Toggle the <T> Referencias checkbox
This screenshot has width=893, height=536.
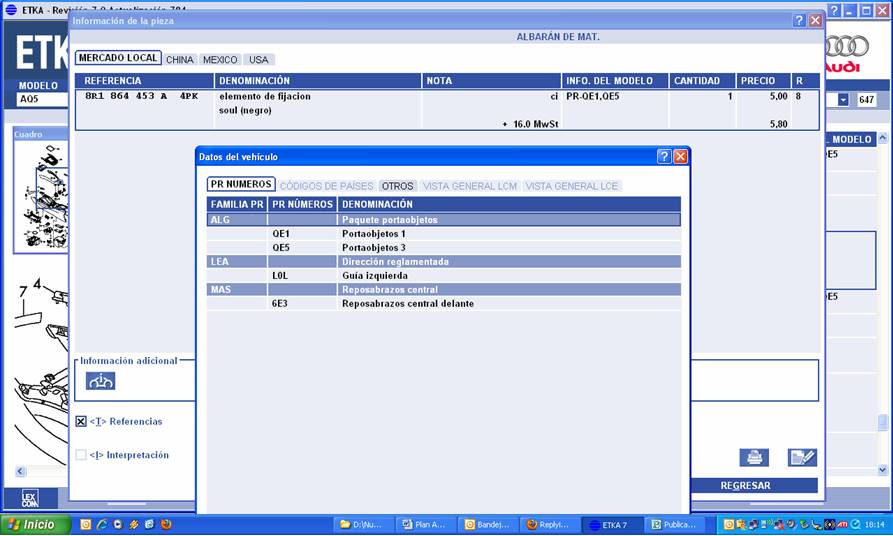81,422
